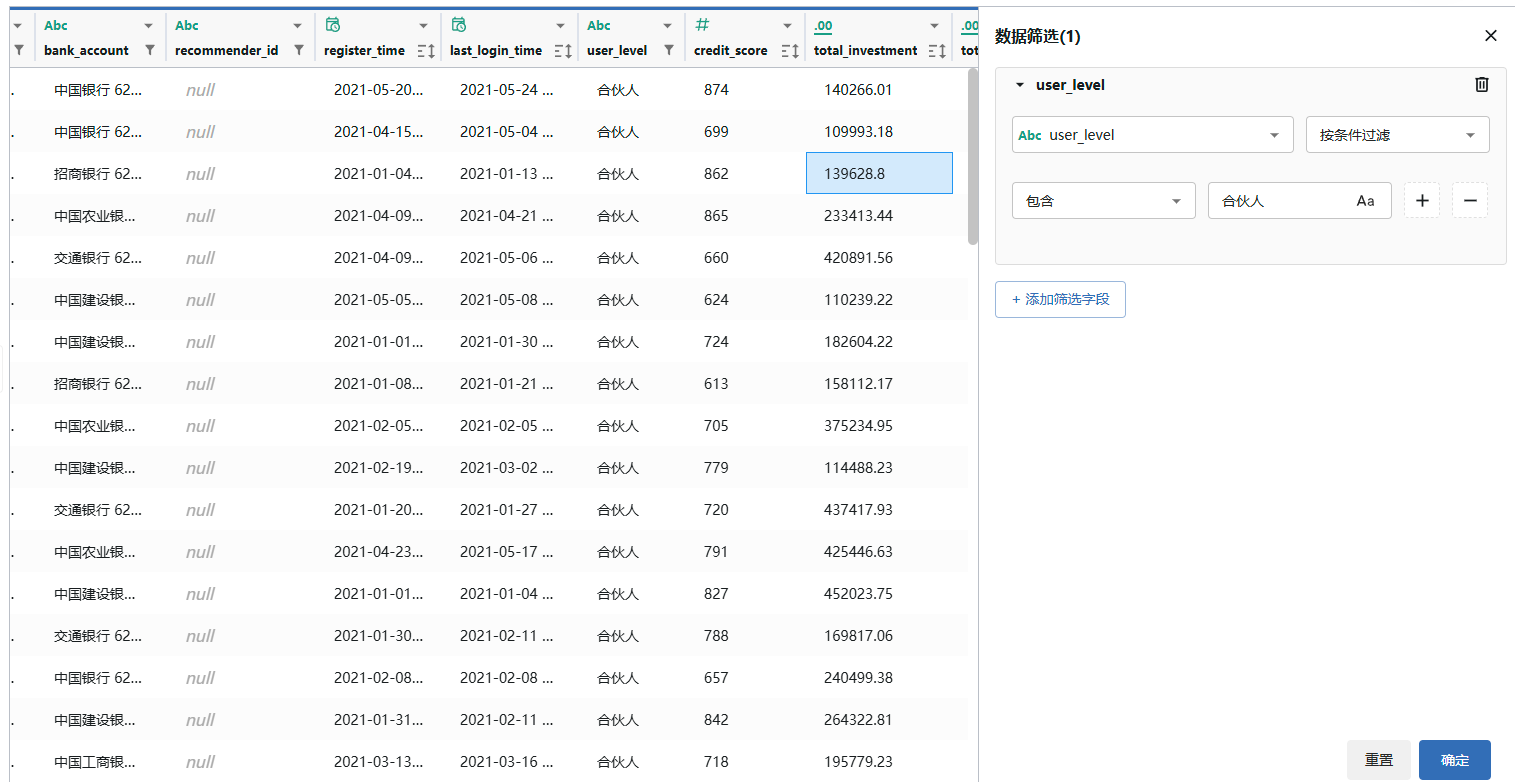Delete the user_level filter with trash icon
Viewport: 1515px width, 782px height.
coord(1482,85)
